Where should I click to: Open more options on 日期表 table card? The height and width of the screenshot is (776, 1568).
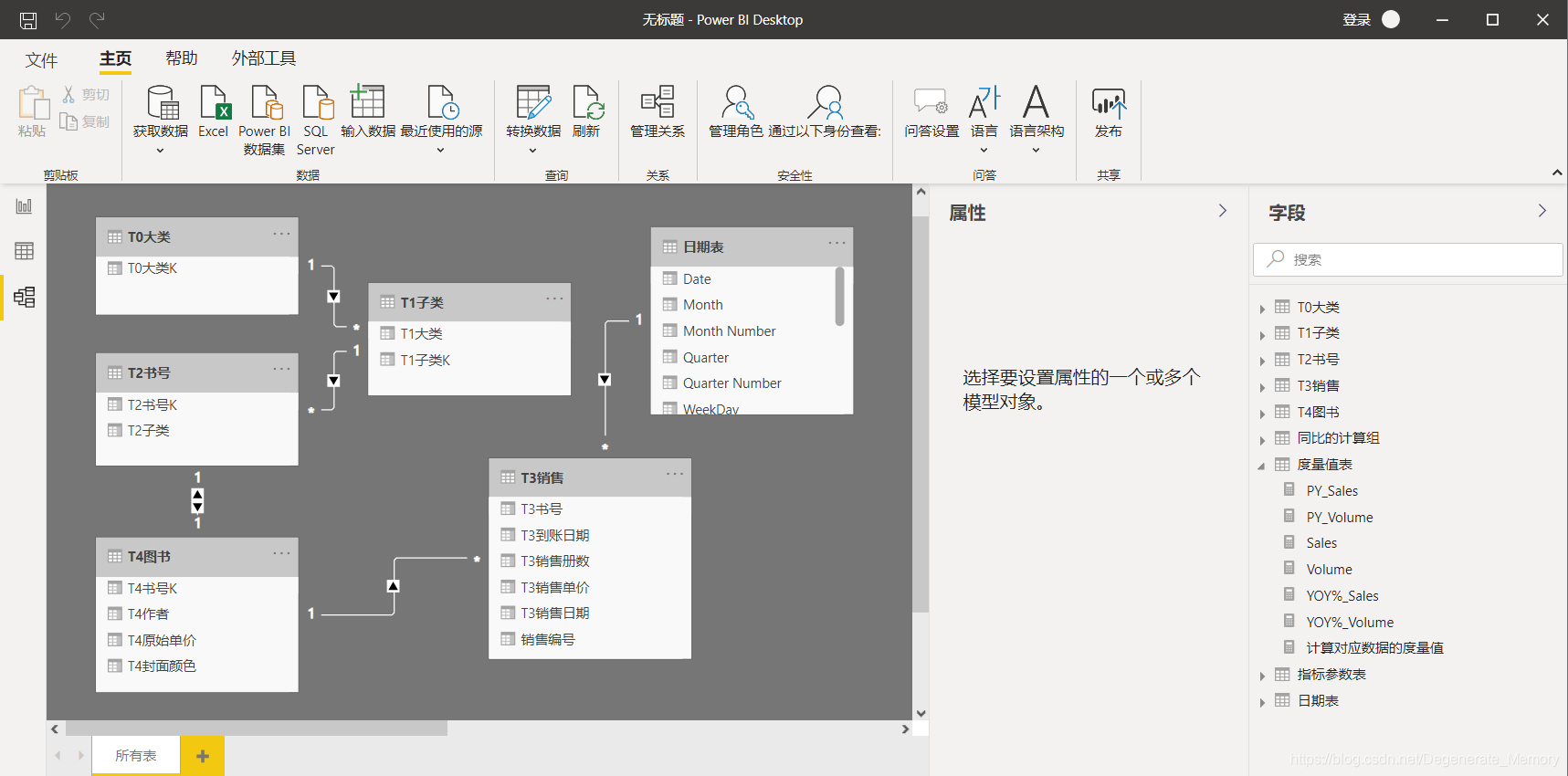pyautogui.click(x=837, y=243)
